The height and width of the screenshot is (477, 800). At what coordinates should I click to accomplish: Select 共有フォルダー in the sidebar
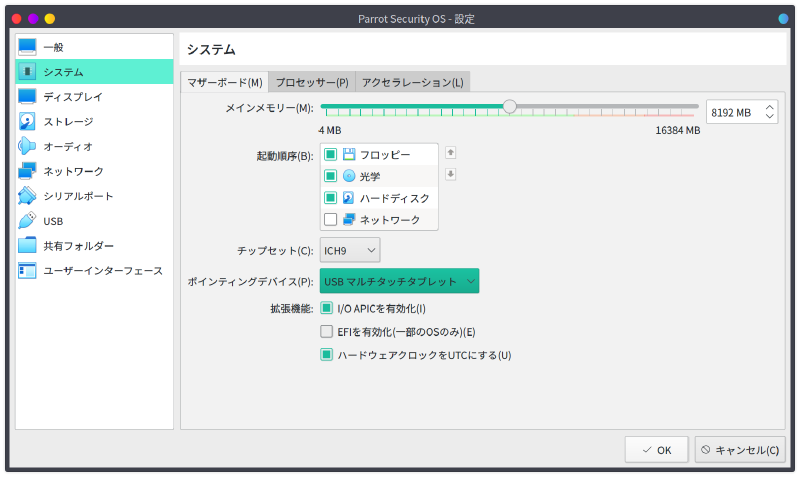pyautogui.click(x=94, y=245)
